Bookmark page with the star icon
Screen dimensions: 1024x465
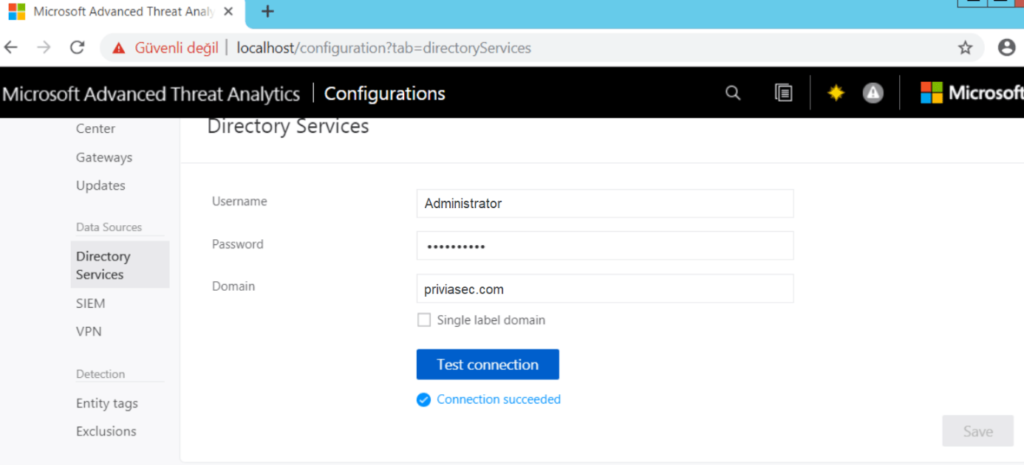click(x=965, y=48)
